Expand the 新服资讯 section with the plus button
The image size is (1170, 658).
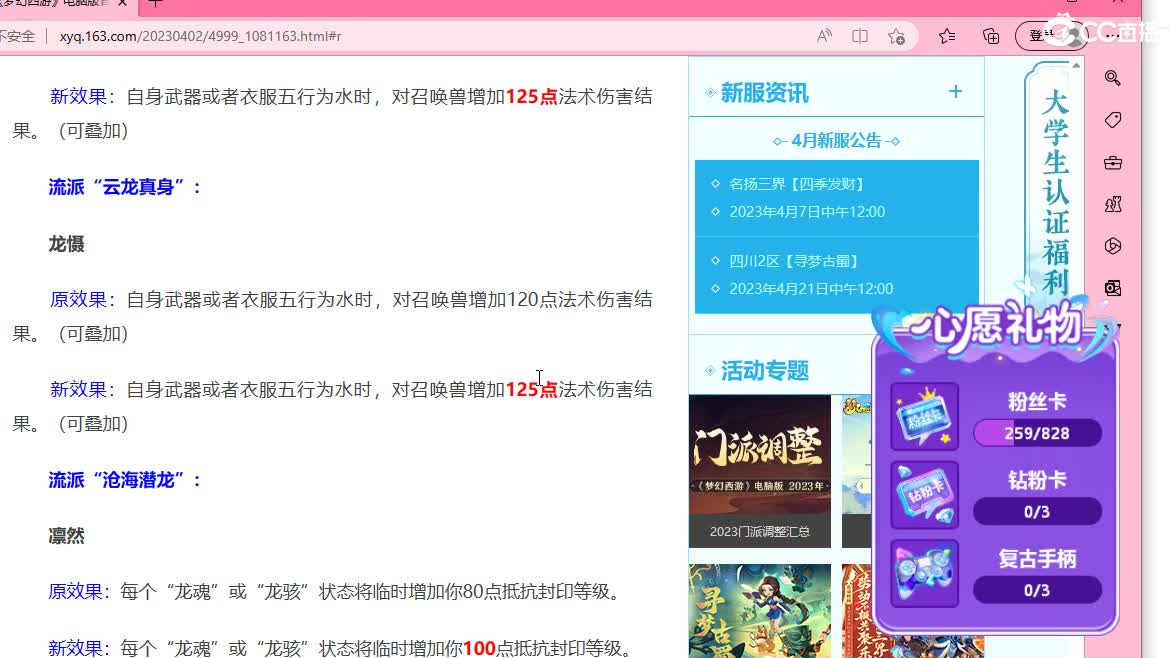955,91
